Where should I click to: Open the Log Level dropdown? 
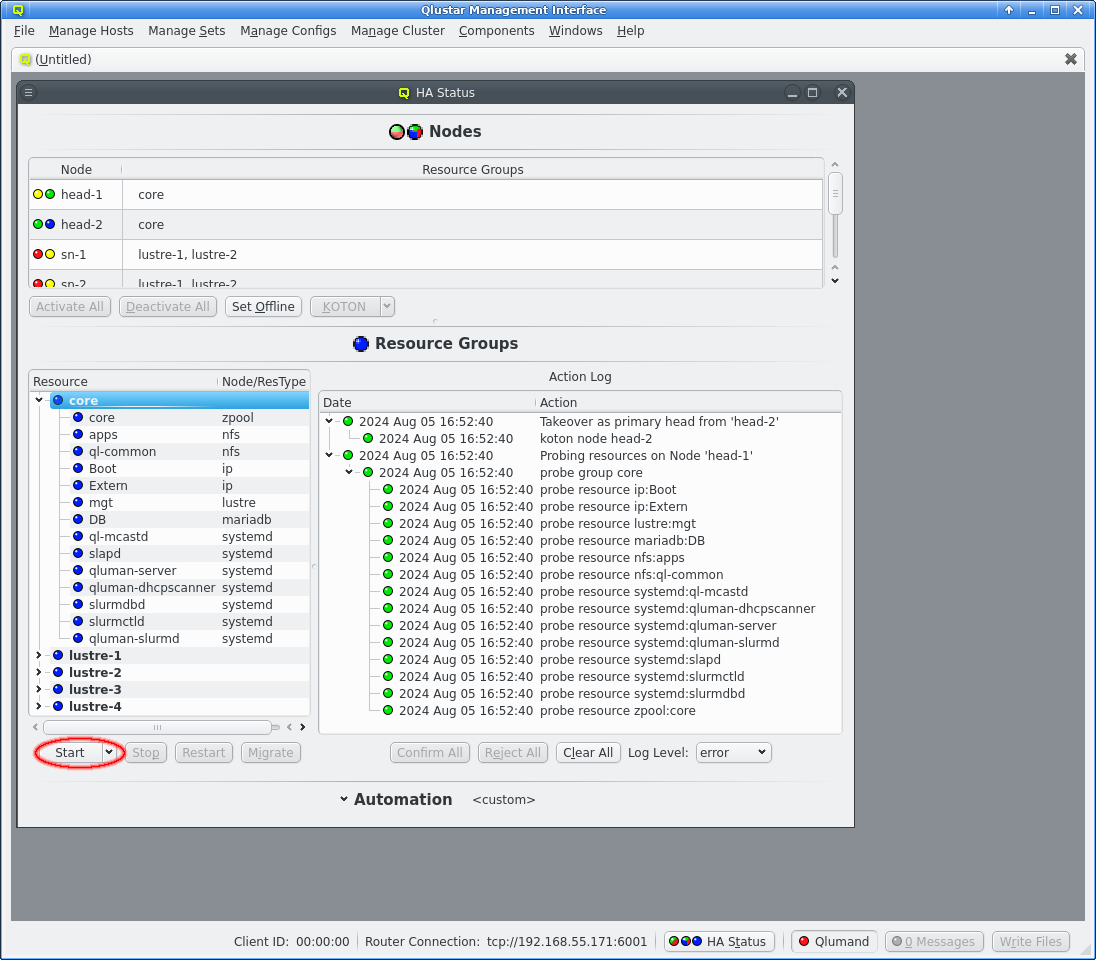click(734, 752)
